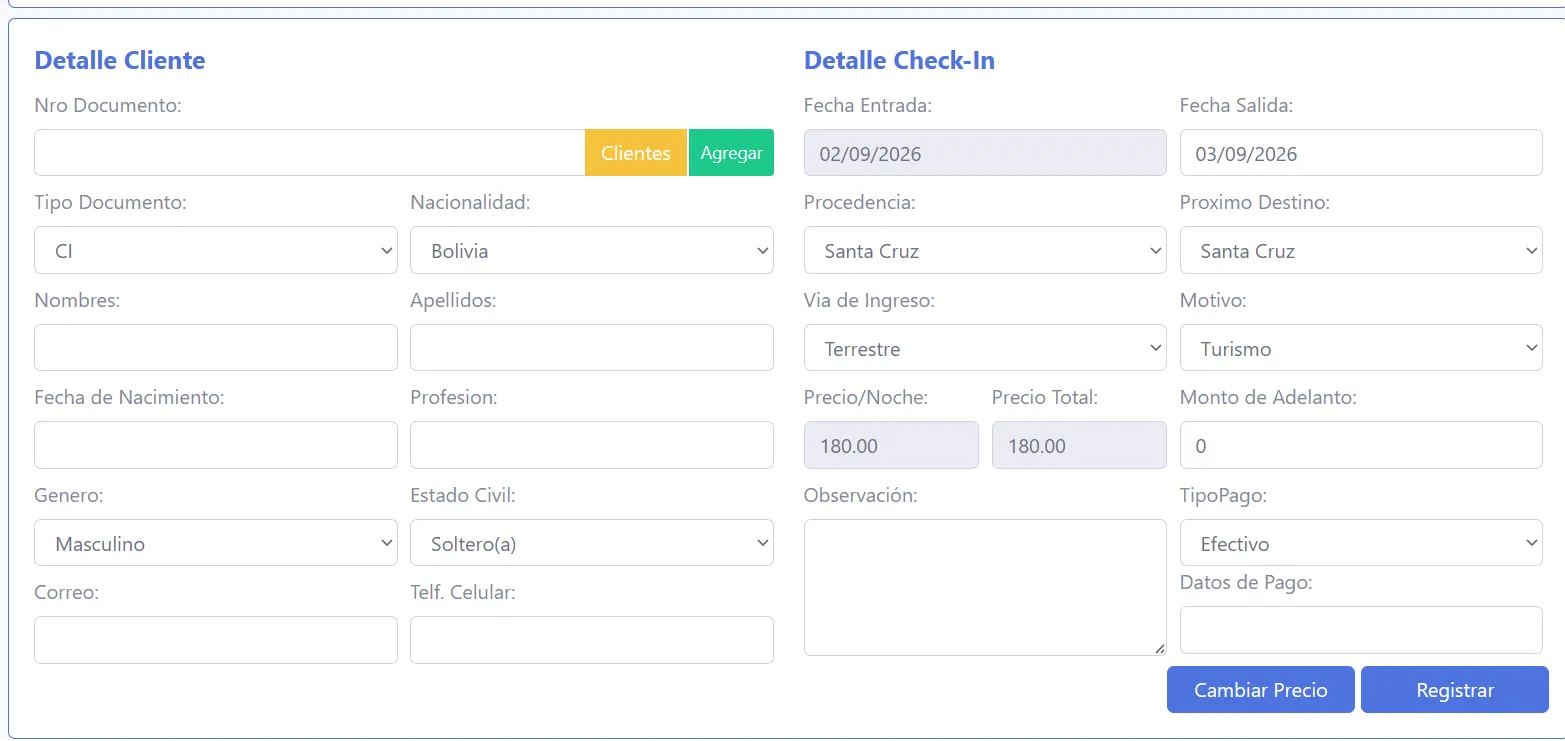Open TipoPago dropdown showing Efectivo
Image resolution: width=1565 pixels, height=741 pixels.
click(1361, 543)
